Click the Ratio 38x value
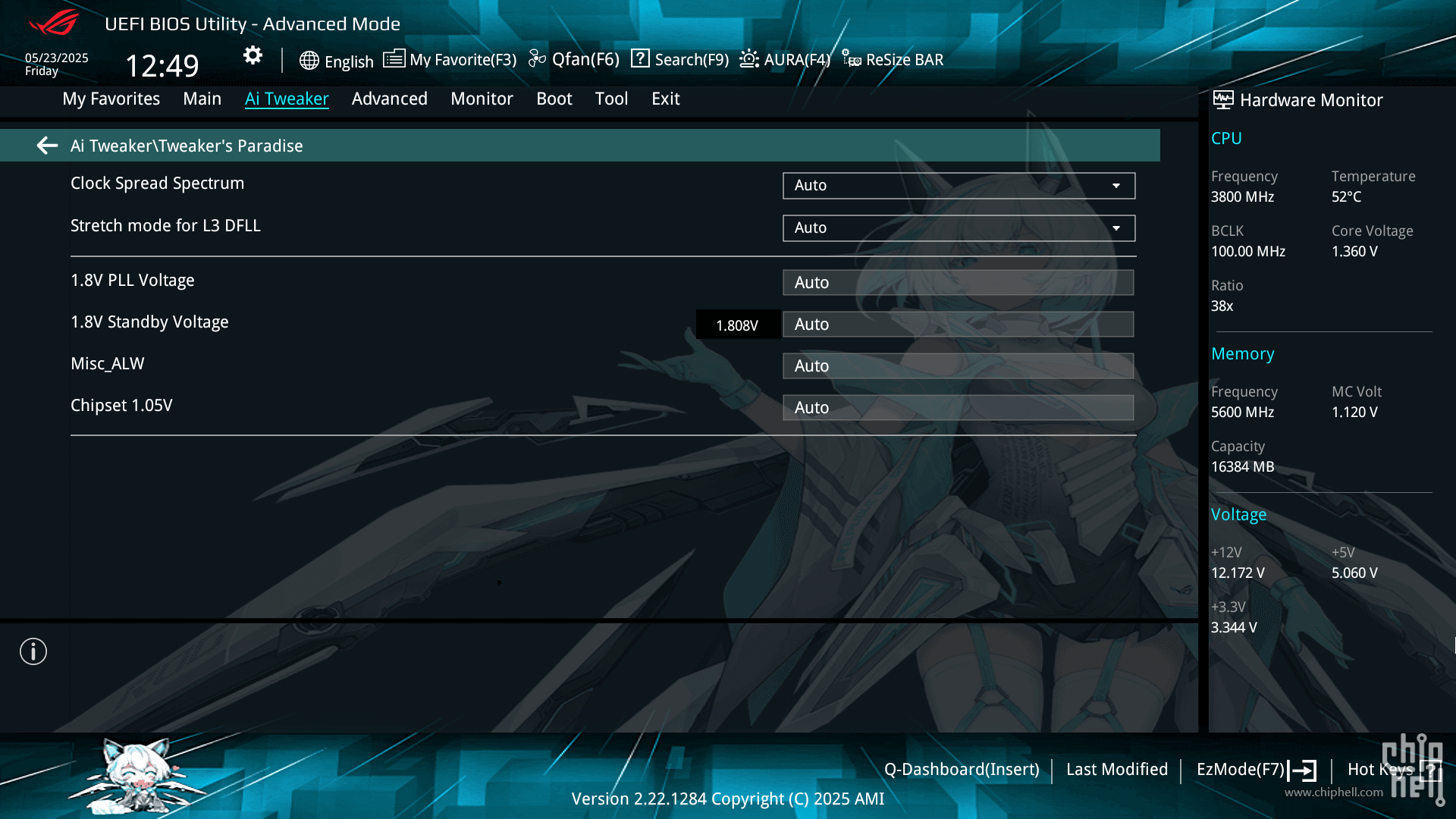Screen dimensions: 1456x819 click(1222, 306)
